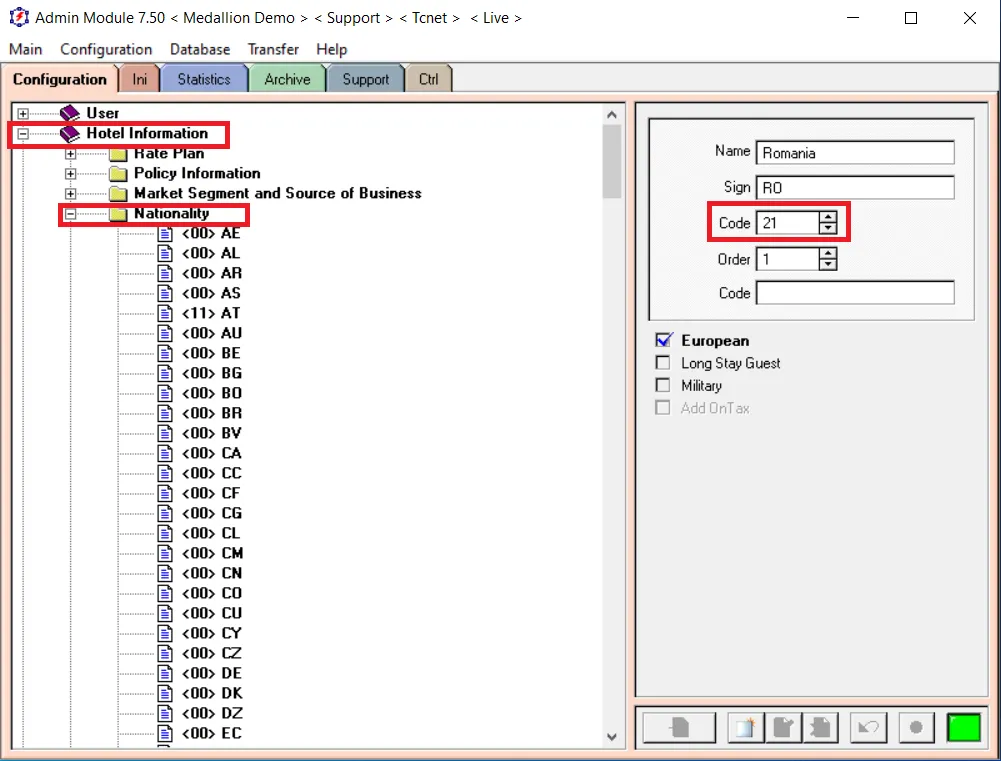This screenshot has height=761, width=1001.
Task: Click the new record icon with sparkle
Action: [745, 727]
